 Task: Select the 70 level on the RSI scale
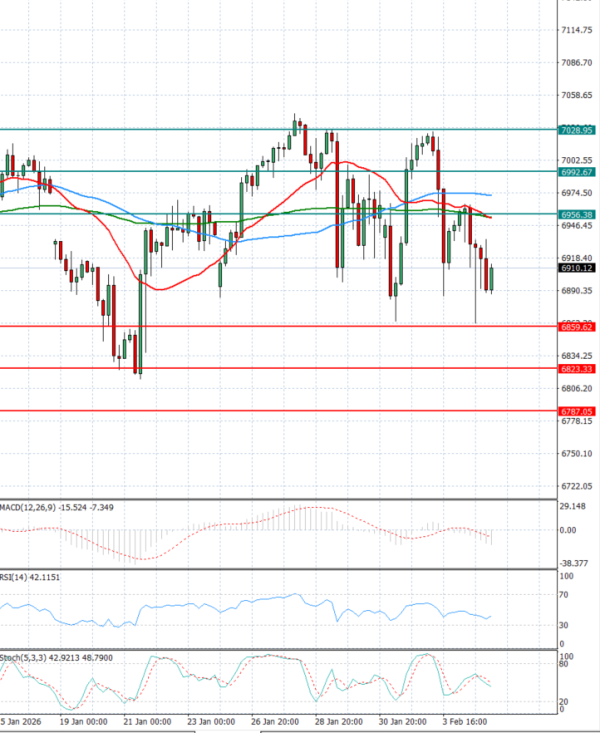[x=567, y=595]
